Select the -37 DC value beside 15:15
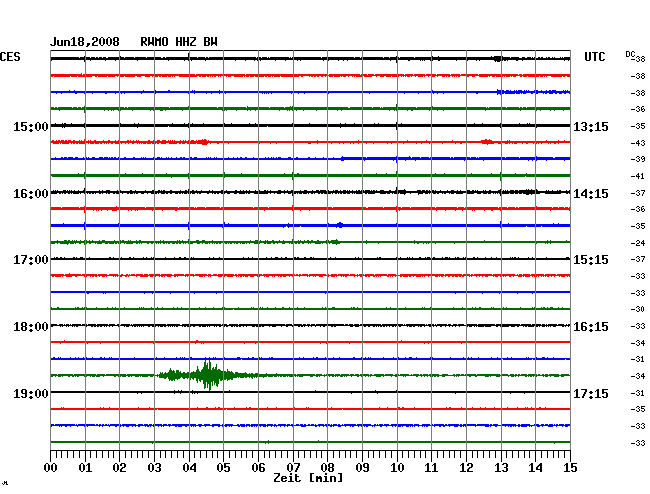Viewport: 650px width, 494px height. pos(638,259)
